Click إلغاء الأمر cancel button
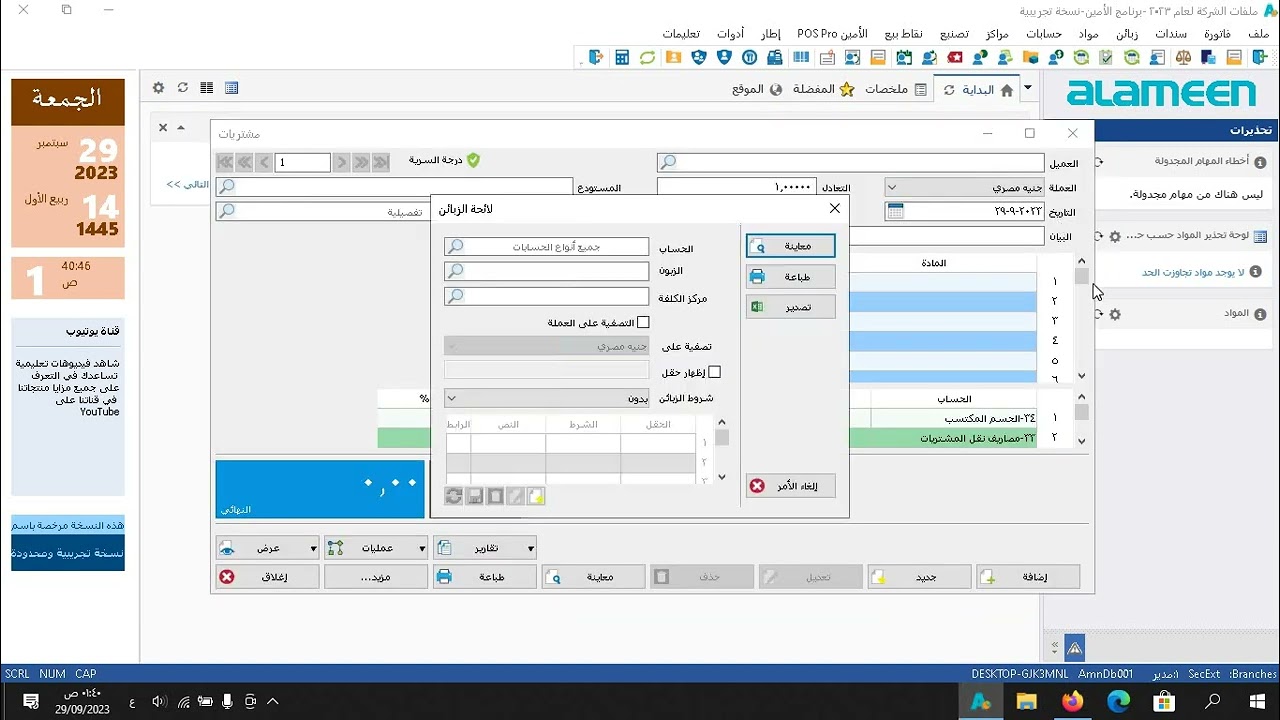Image resolution: width=1280 pixels, height=720 pixels. (x=790, y=486)
